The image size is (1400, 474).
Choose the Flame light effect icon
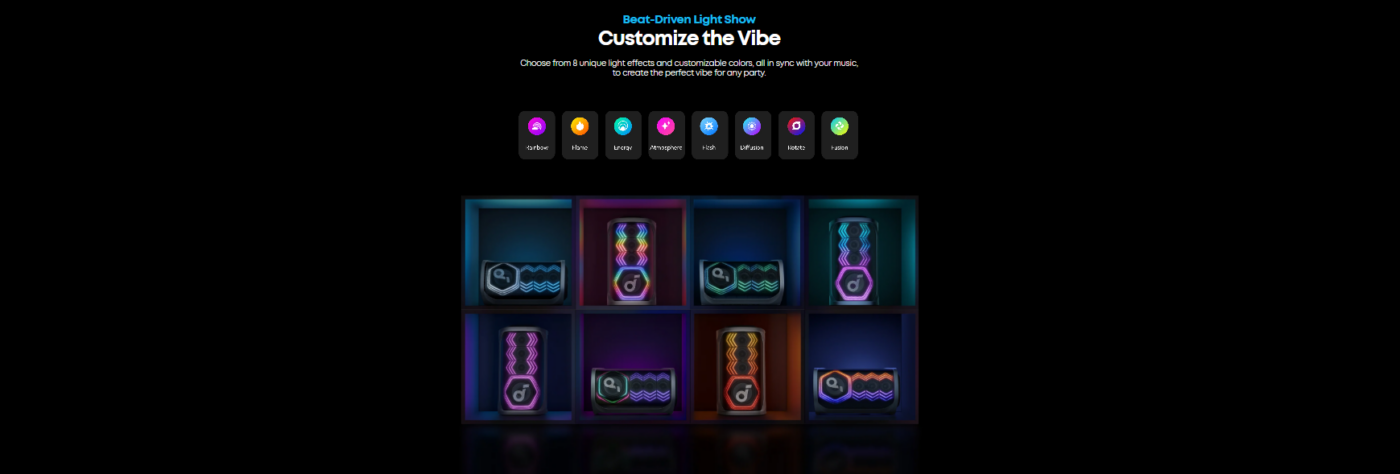click(x=579, y=126)
